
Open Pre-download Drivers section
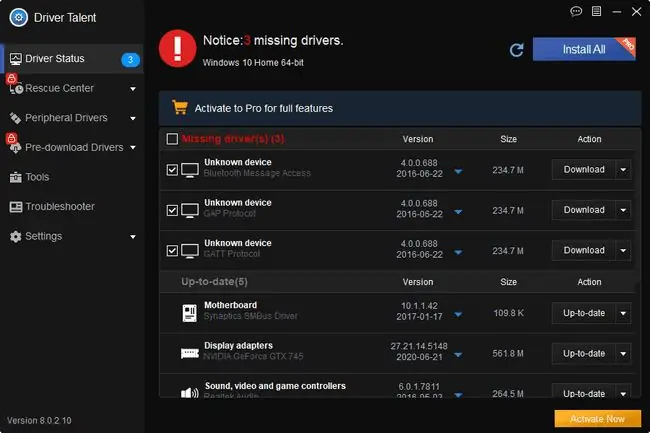pos(72,148)
